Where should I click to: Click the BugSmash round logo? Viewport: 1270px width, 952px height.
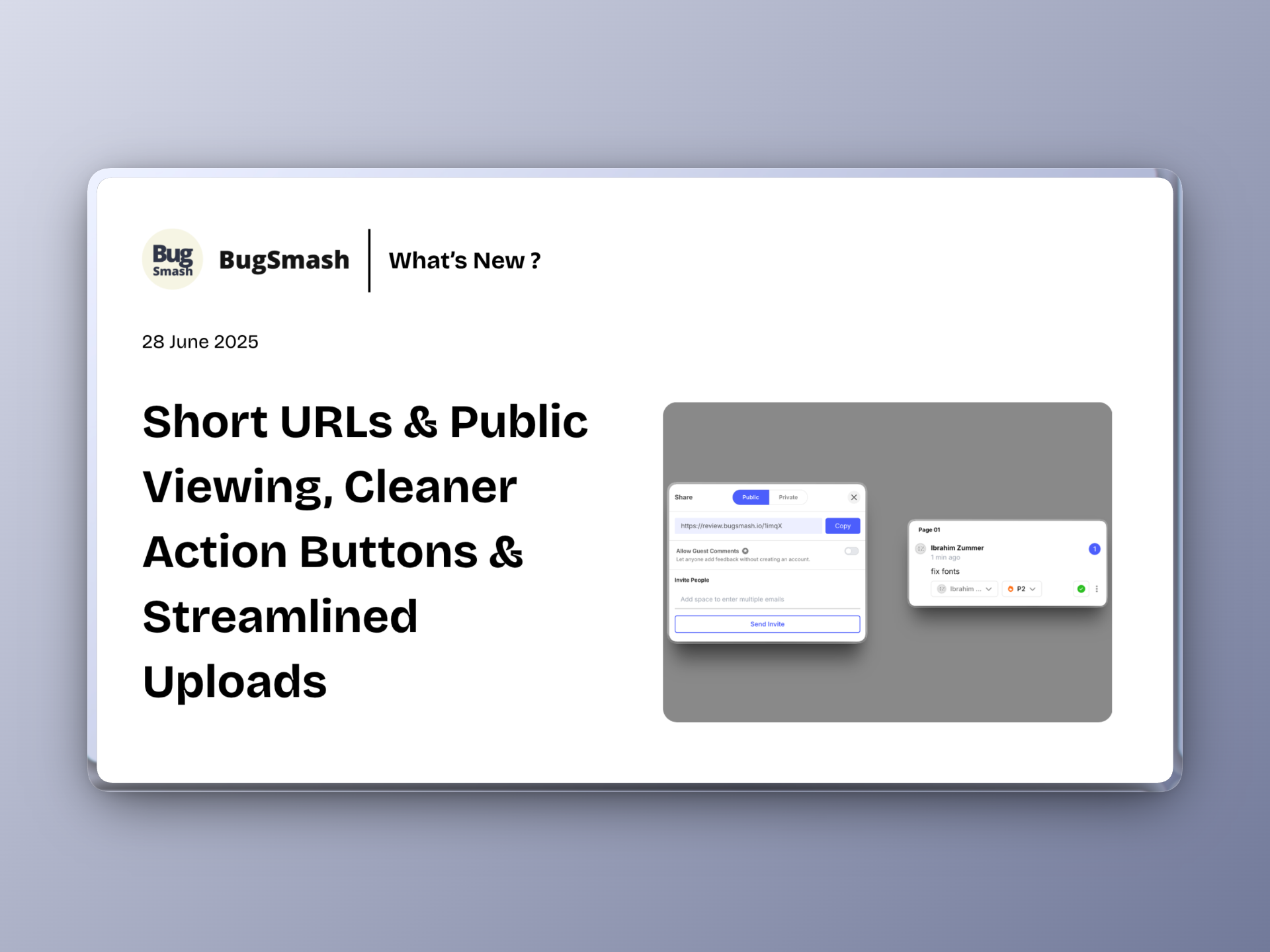tap(172, 259)
